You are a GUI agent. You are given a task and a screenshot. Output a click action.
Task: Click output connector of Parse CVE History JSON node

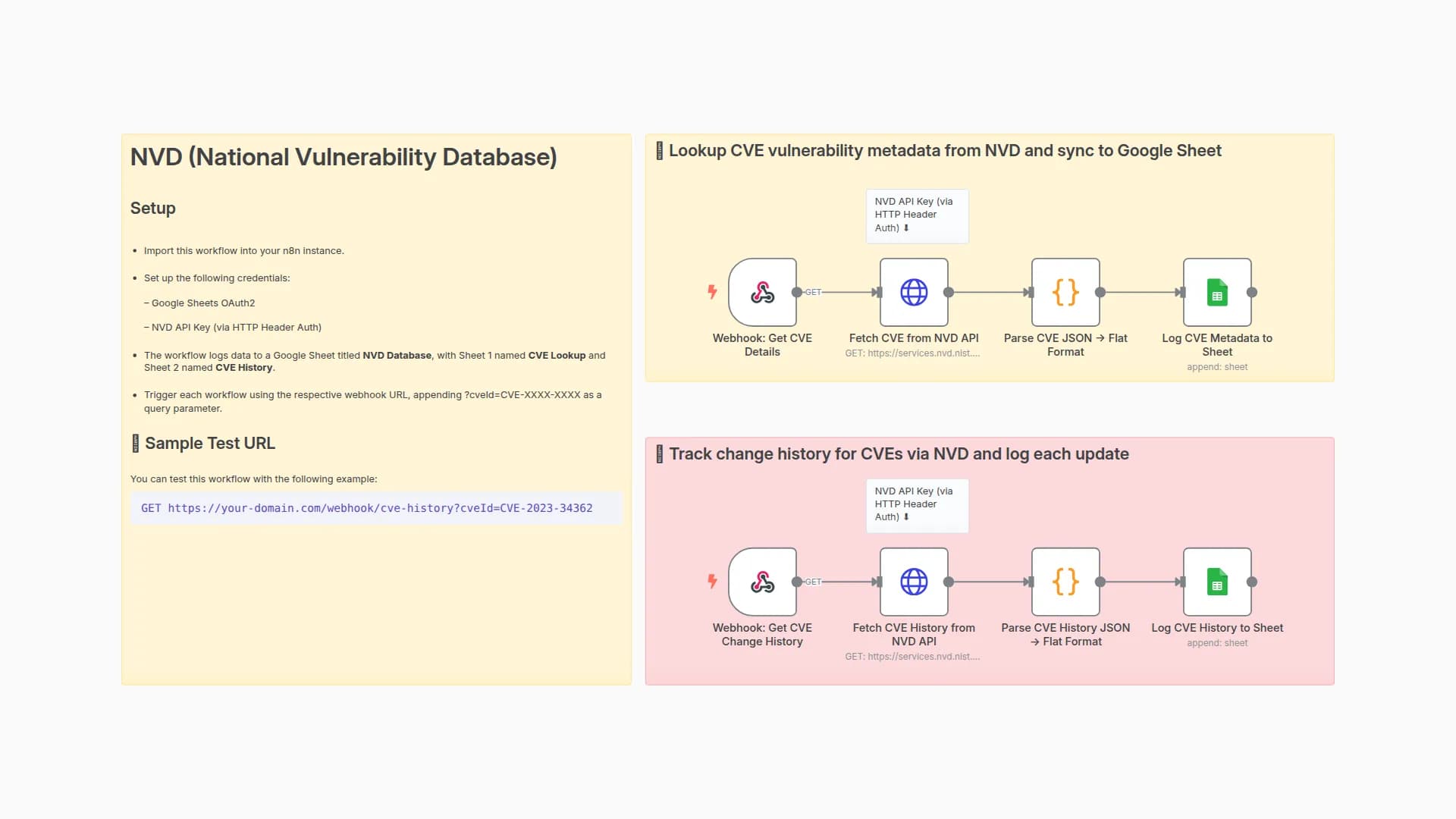(1100, 582)
